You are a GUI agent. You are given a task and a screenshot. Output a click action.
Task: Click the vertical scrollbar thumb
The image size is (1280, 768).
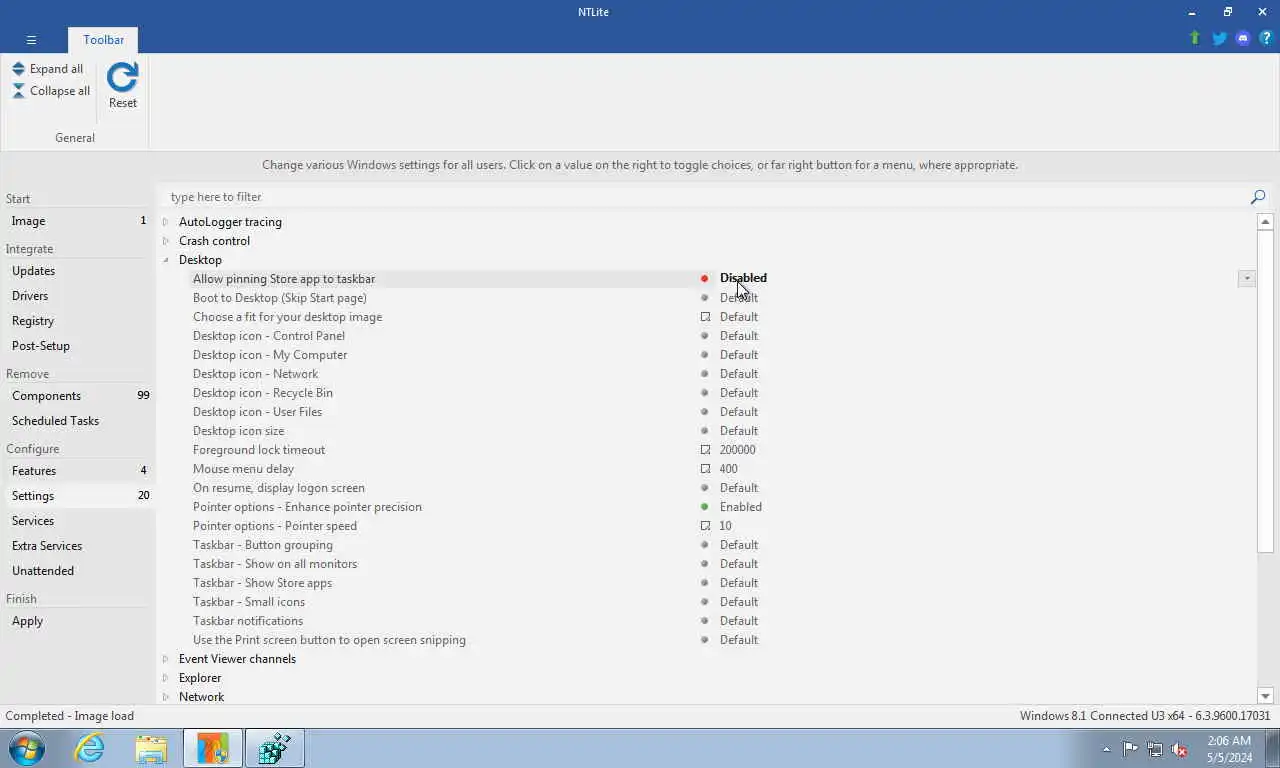(x=1265, y=391)
